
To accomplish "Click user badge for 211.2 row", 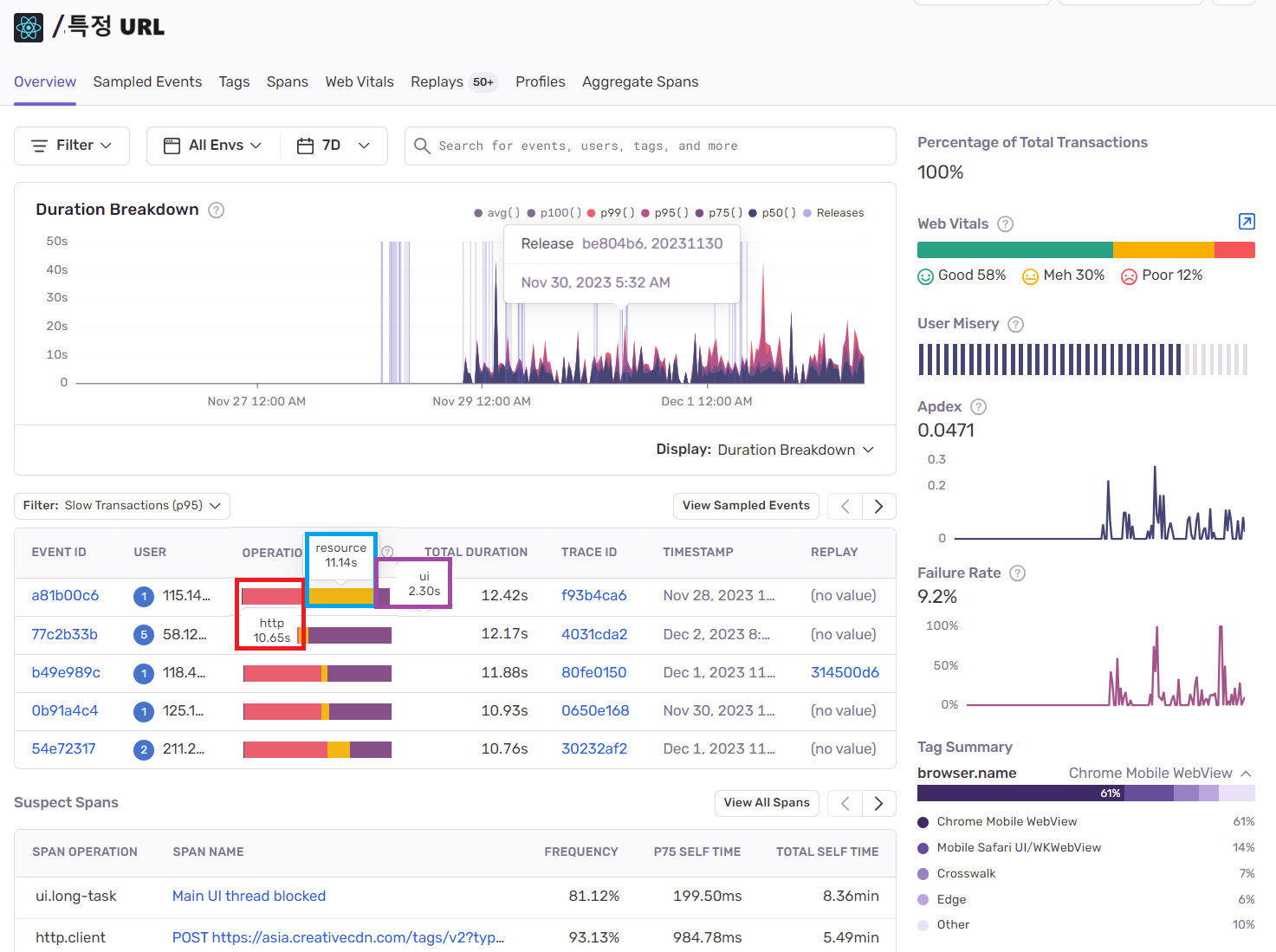I will [144, 750].
